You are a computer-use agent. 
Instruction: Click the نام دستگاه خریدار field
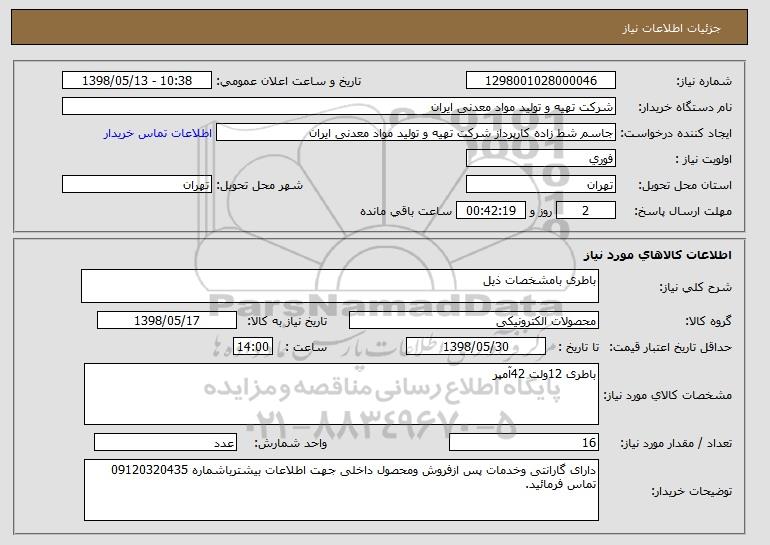click(339, 107)
